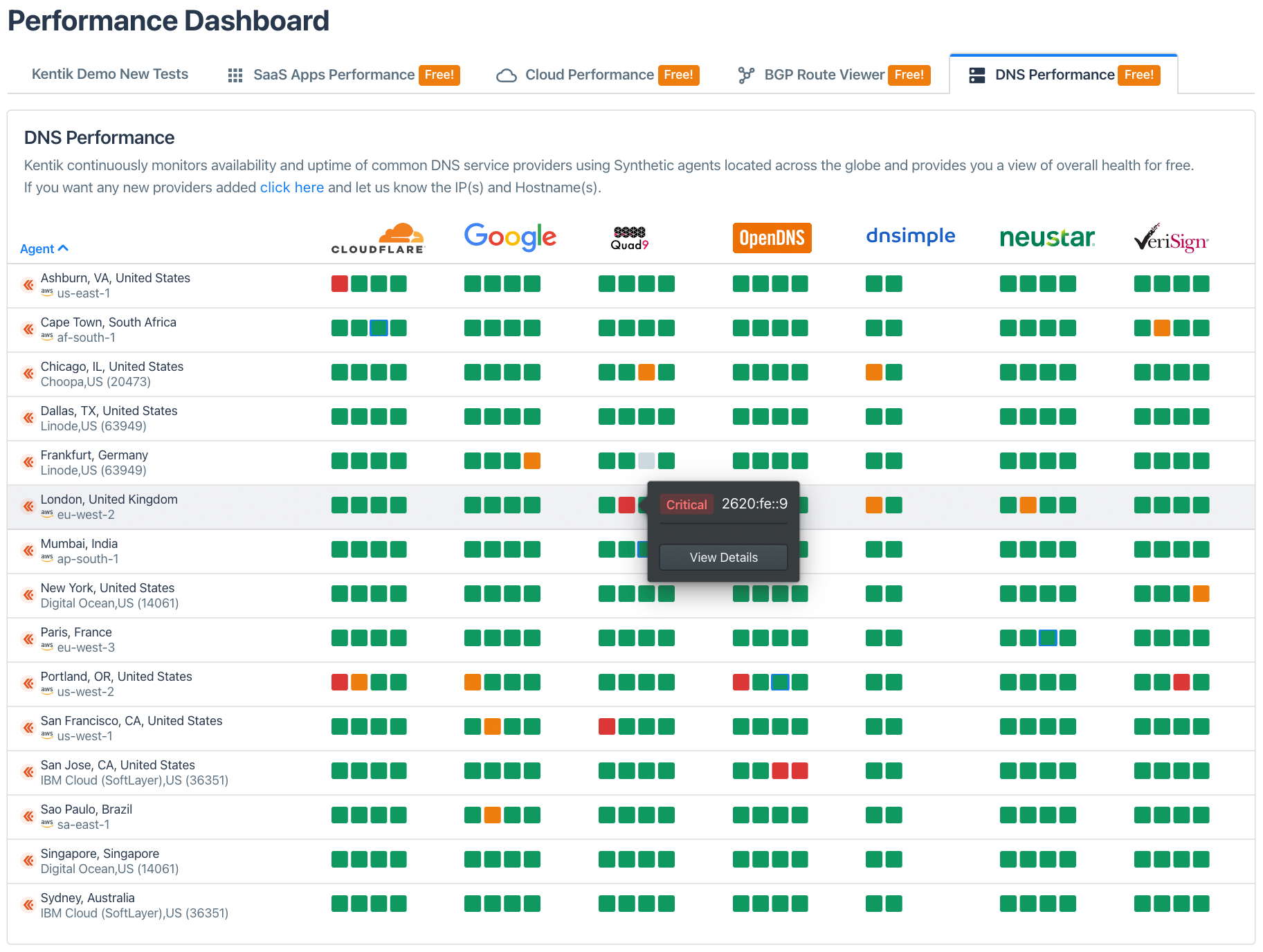This screenshot has height=952, width=1263.
Task: Open the OpenDNS provider logo
Action: click(771, 237)
